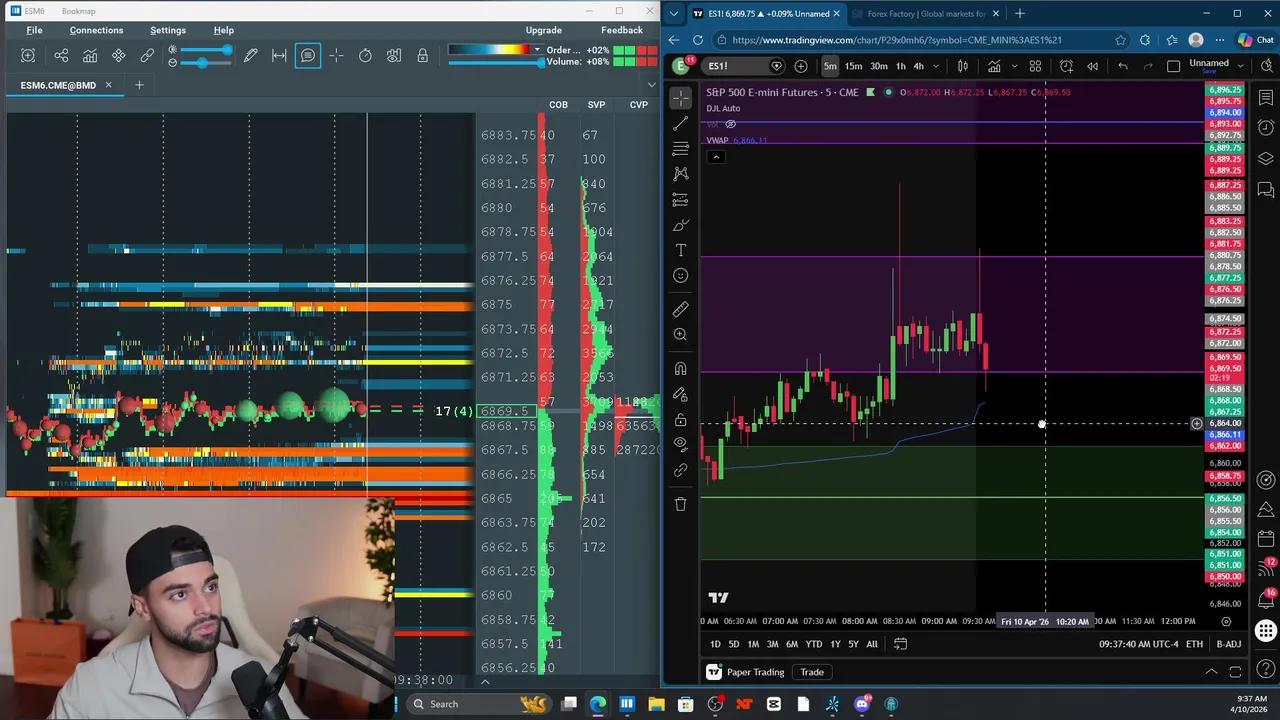Select the text tool in TradingView sidebar
Image resolution: width=1280 pixels, height=720 pixels.
pos(681,250)
